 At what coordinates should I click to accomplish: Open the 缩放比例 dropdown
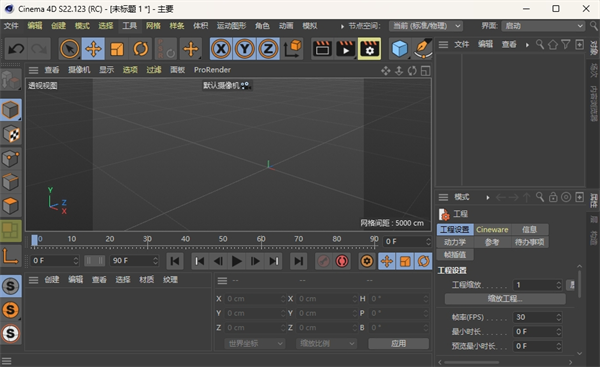326,344
